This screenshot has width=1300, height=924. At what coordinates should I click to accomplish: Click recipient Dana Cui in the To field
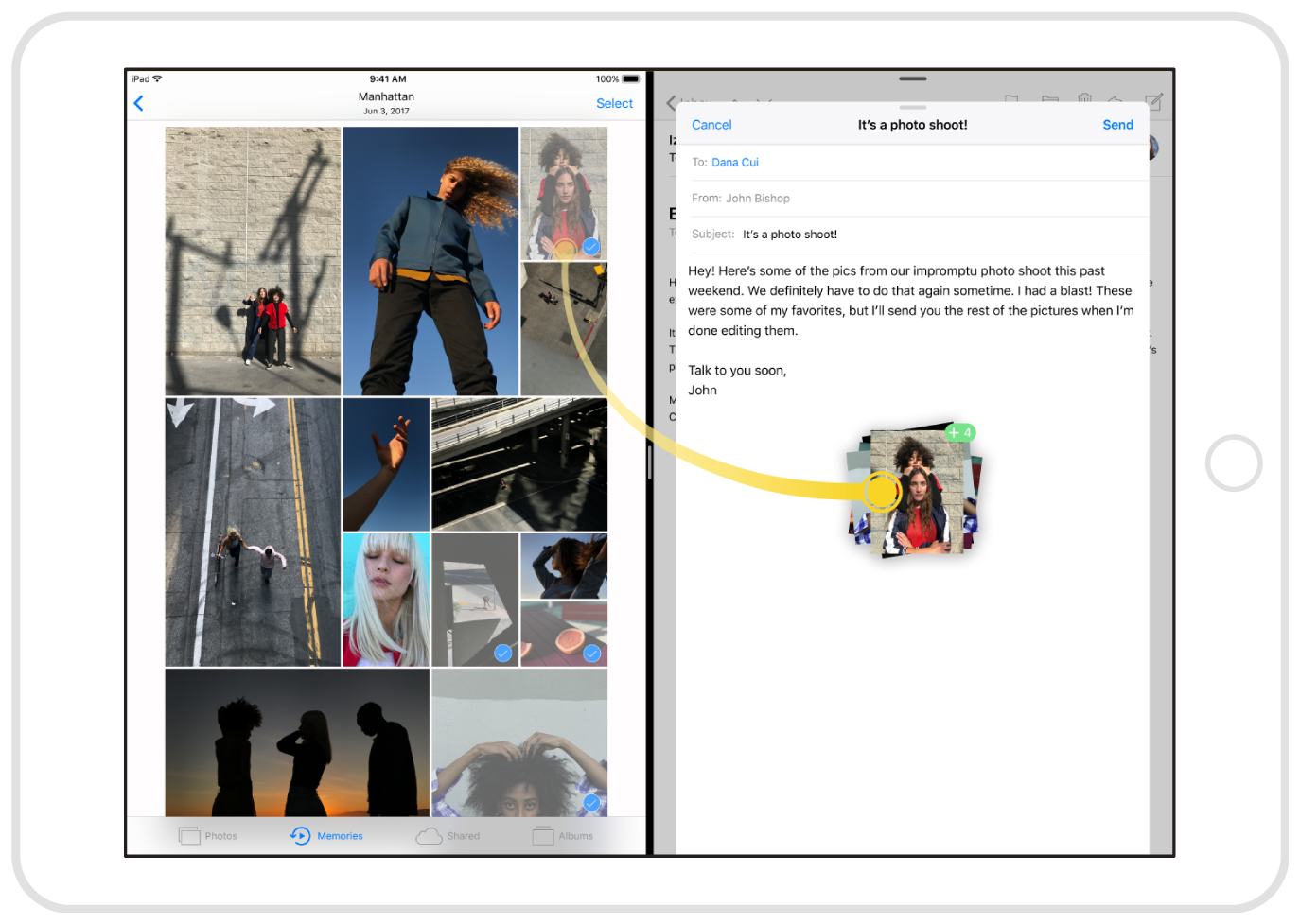click(x=734, y=162)
